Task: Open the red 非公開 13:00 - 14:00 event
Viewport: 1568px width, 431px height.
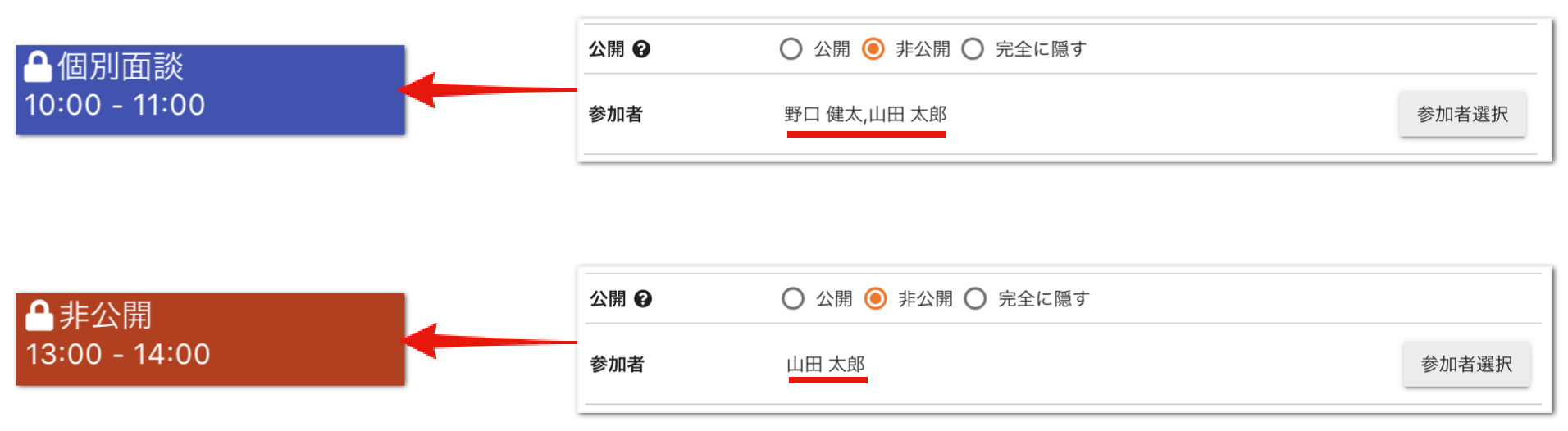Action: click(210, 338)
